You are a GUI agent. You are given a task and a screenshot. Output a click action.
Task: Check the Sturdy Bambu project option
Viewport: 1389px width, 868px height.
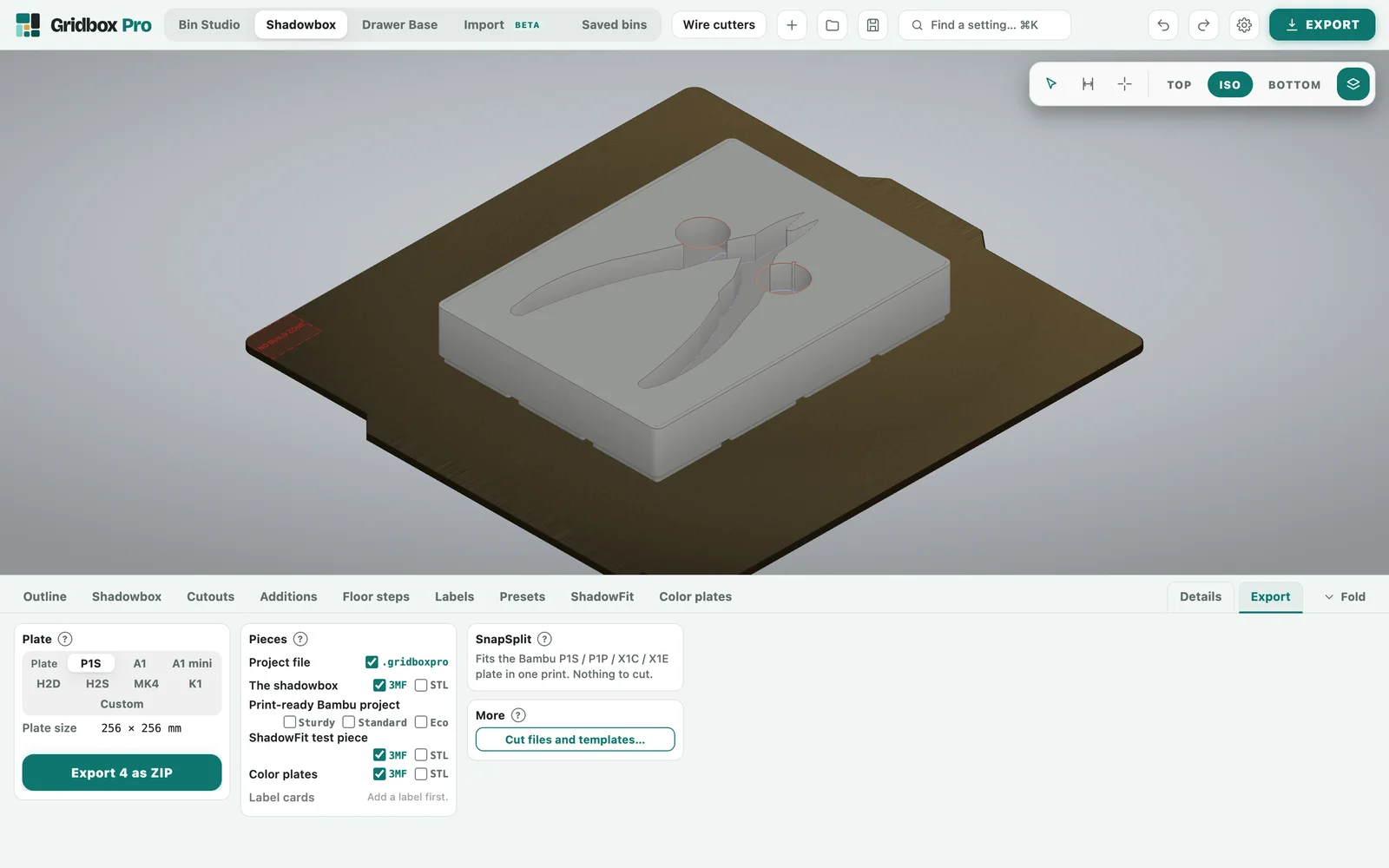point(290,722)
